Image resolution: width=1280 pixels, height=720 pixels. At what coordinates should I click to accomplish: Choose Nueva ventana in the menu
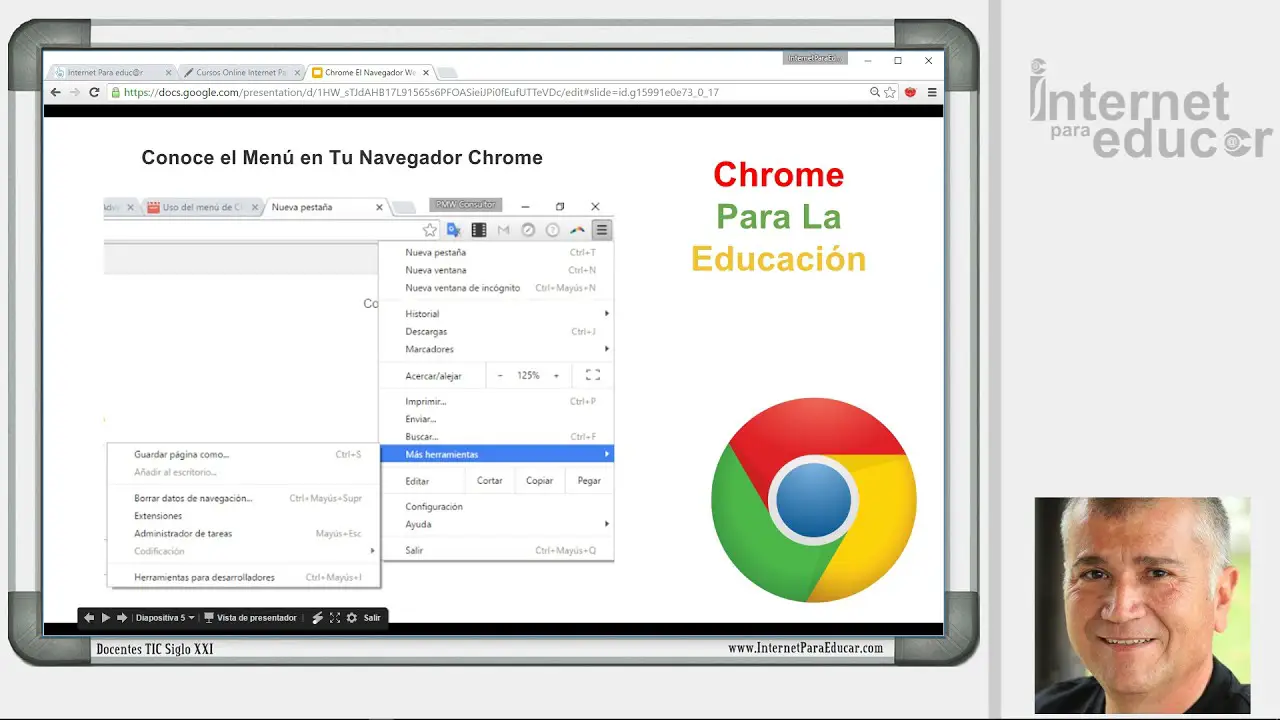496,270
